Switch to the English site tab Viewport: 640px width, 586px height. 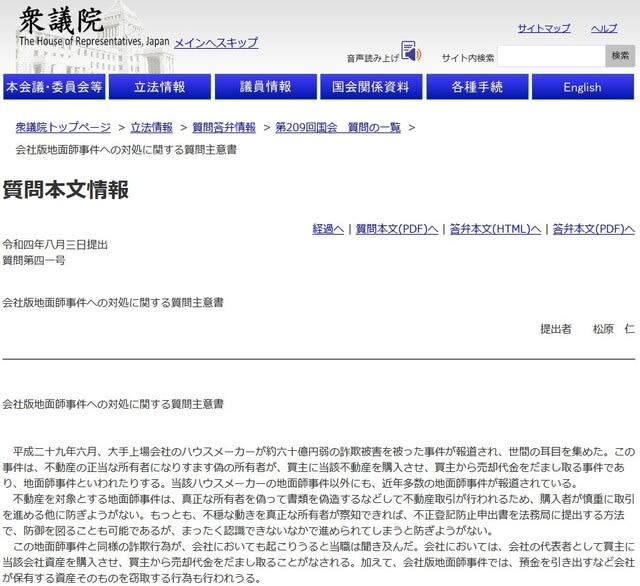click(x=583, y=87)
